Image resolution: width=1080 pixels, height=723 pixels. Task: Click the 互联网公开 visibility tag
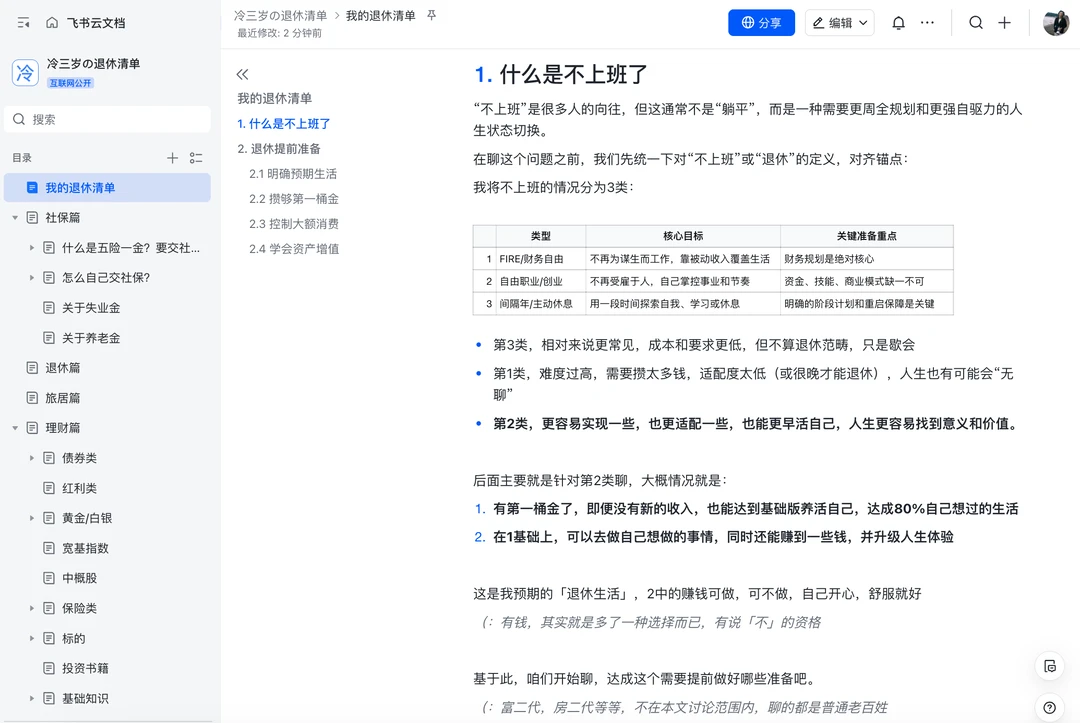(70, 83)
